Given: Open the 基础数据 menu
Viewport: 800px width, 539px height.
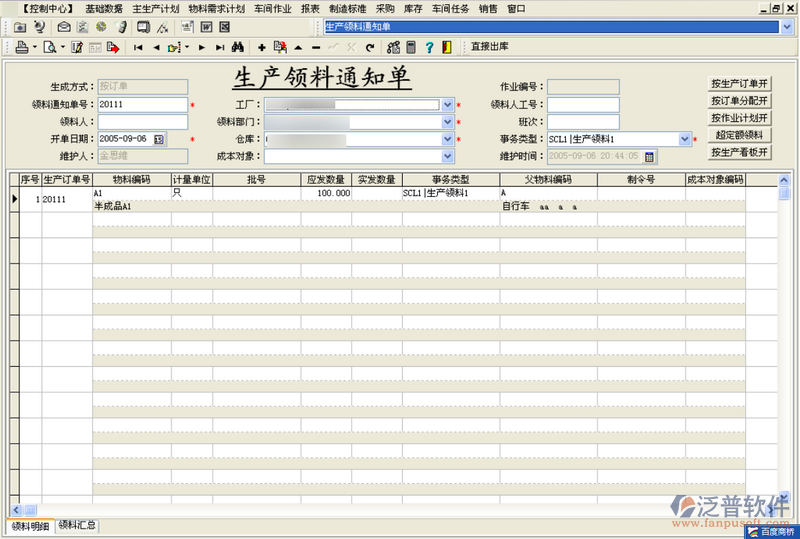Looking at the screenshot, I should coord(104,8).
